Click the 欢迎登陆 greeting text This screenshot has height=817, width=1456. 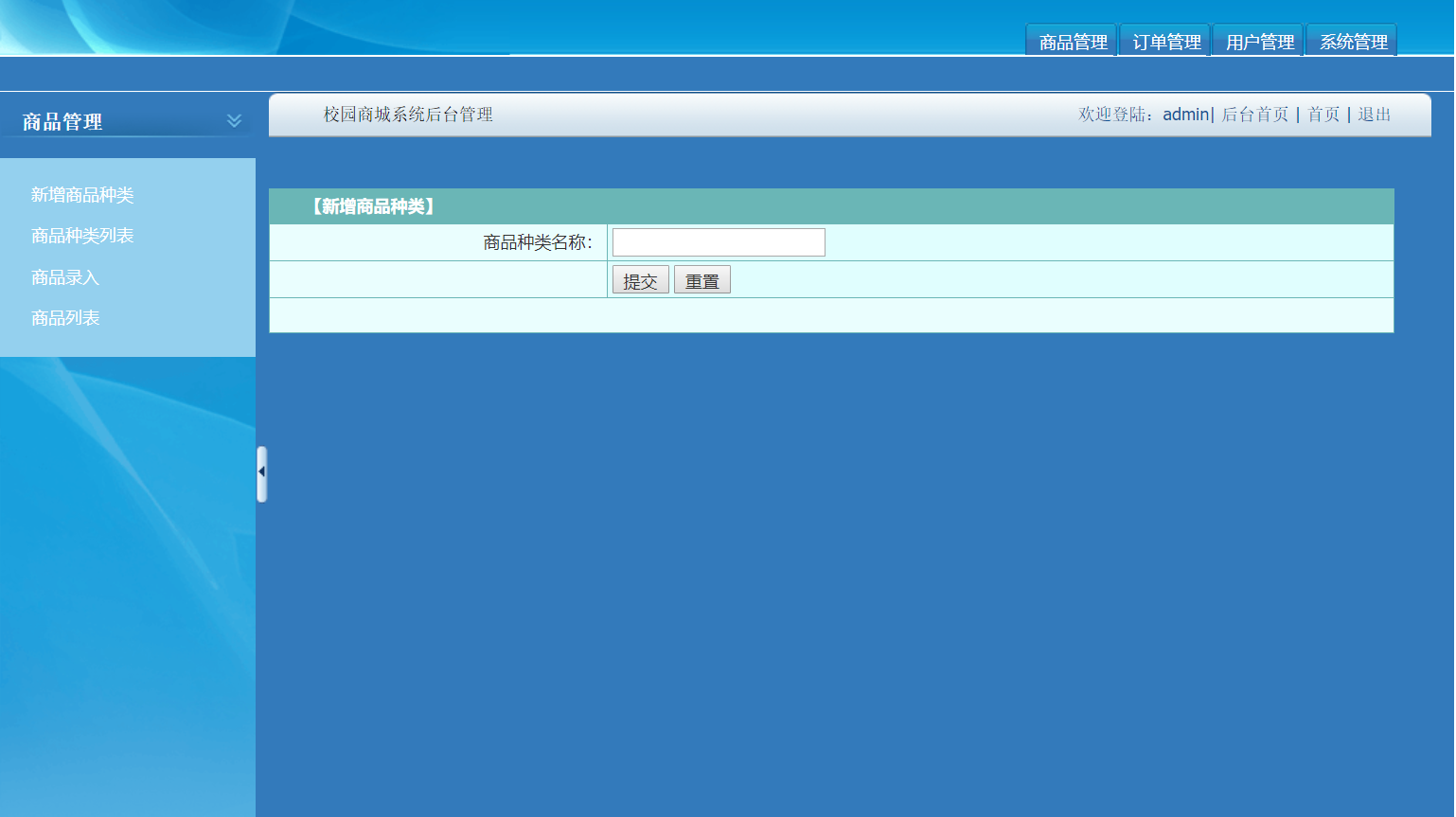1116,115
